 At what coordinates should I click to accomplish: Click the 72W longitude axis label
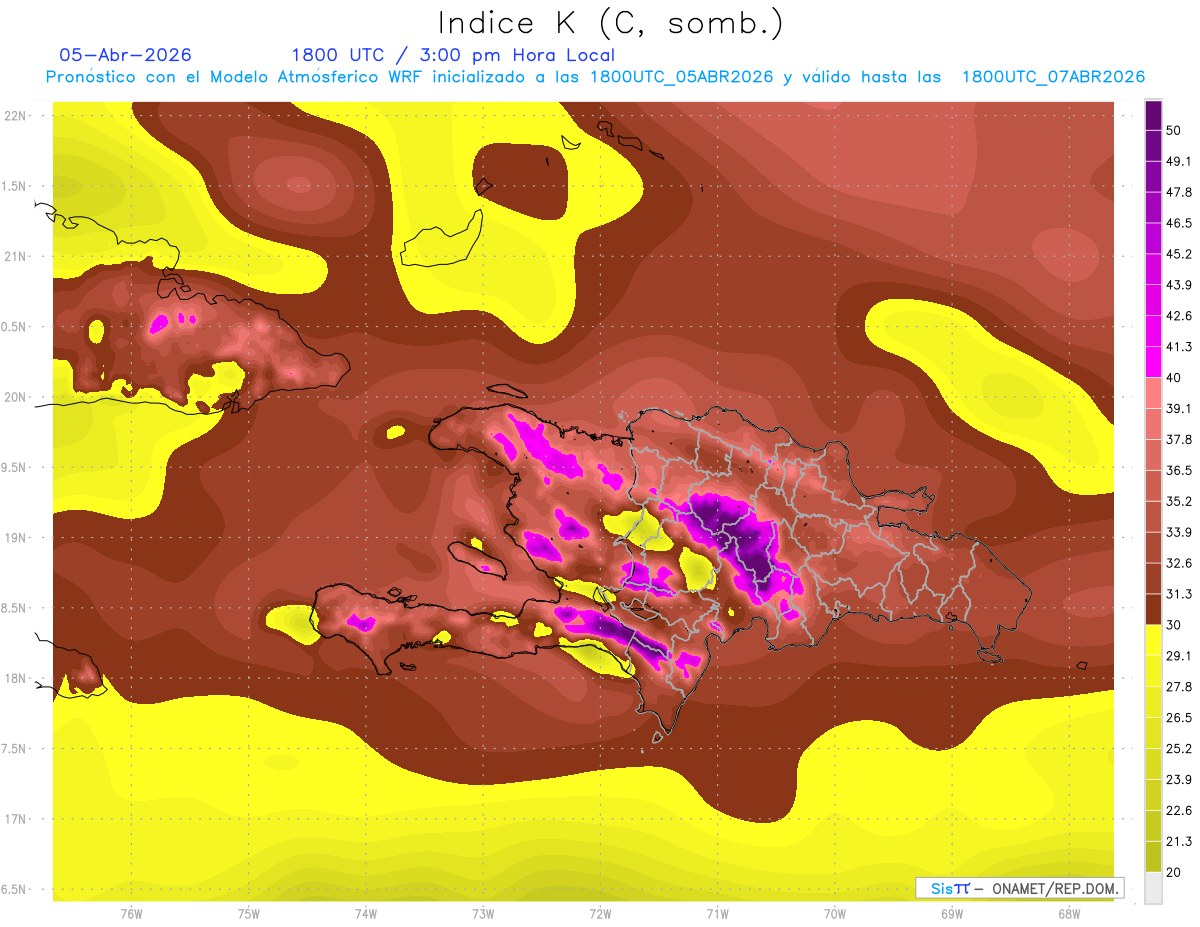[600, 913]
